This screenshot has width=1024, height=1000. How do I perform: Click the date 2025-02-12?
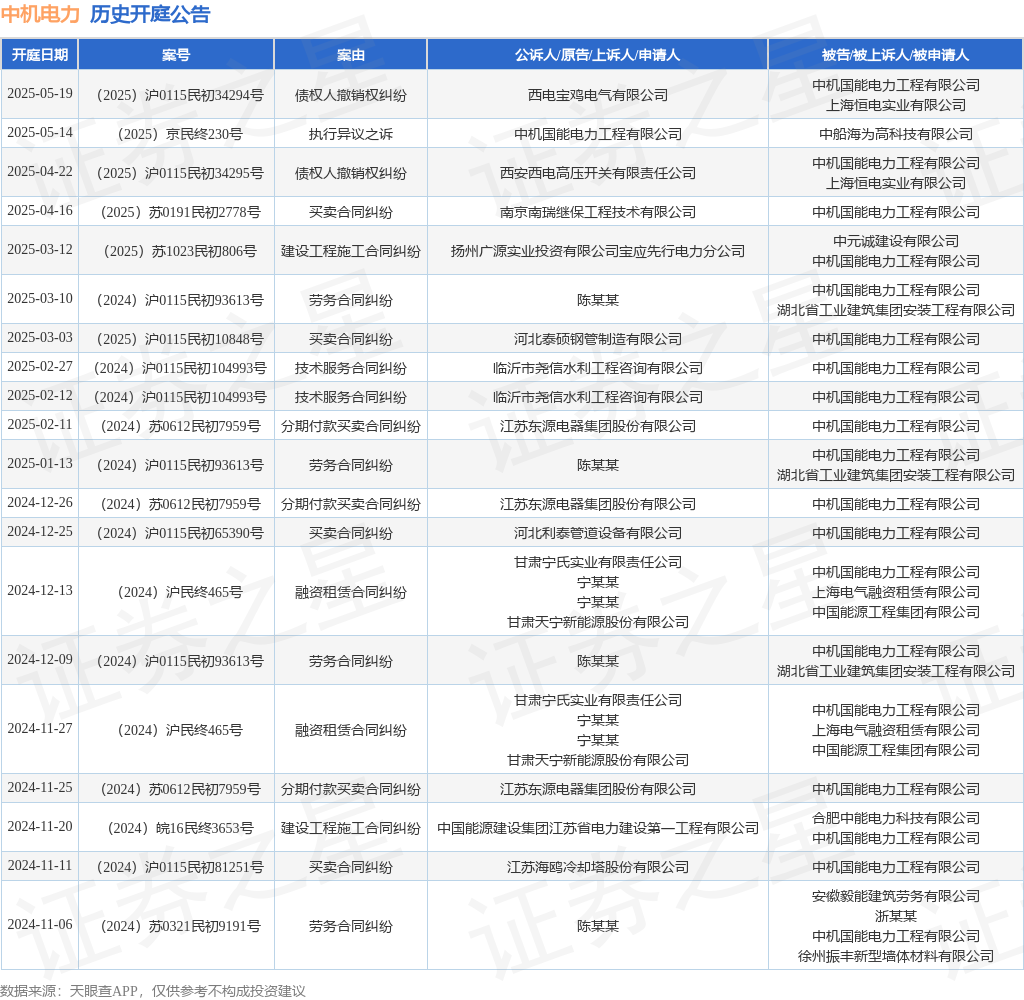(40, 396)
